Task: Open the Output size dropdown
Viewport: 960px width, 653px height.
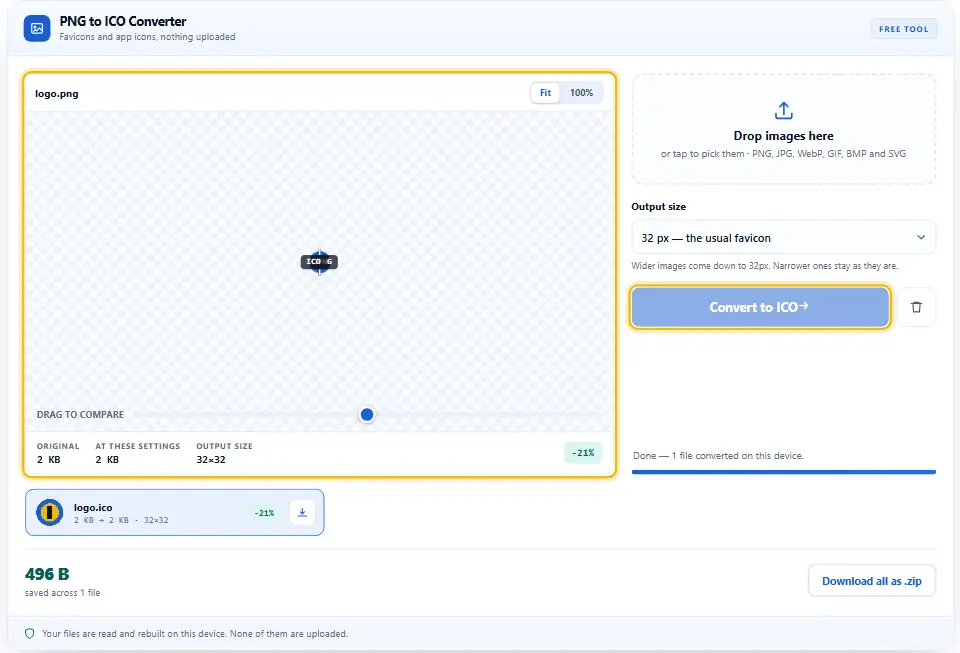Action: [783, 237]
